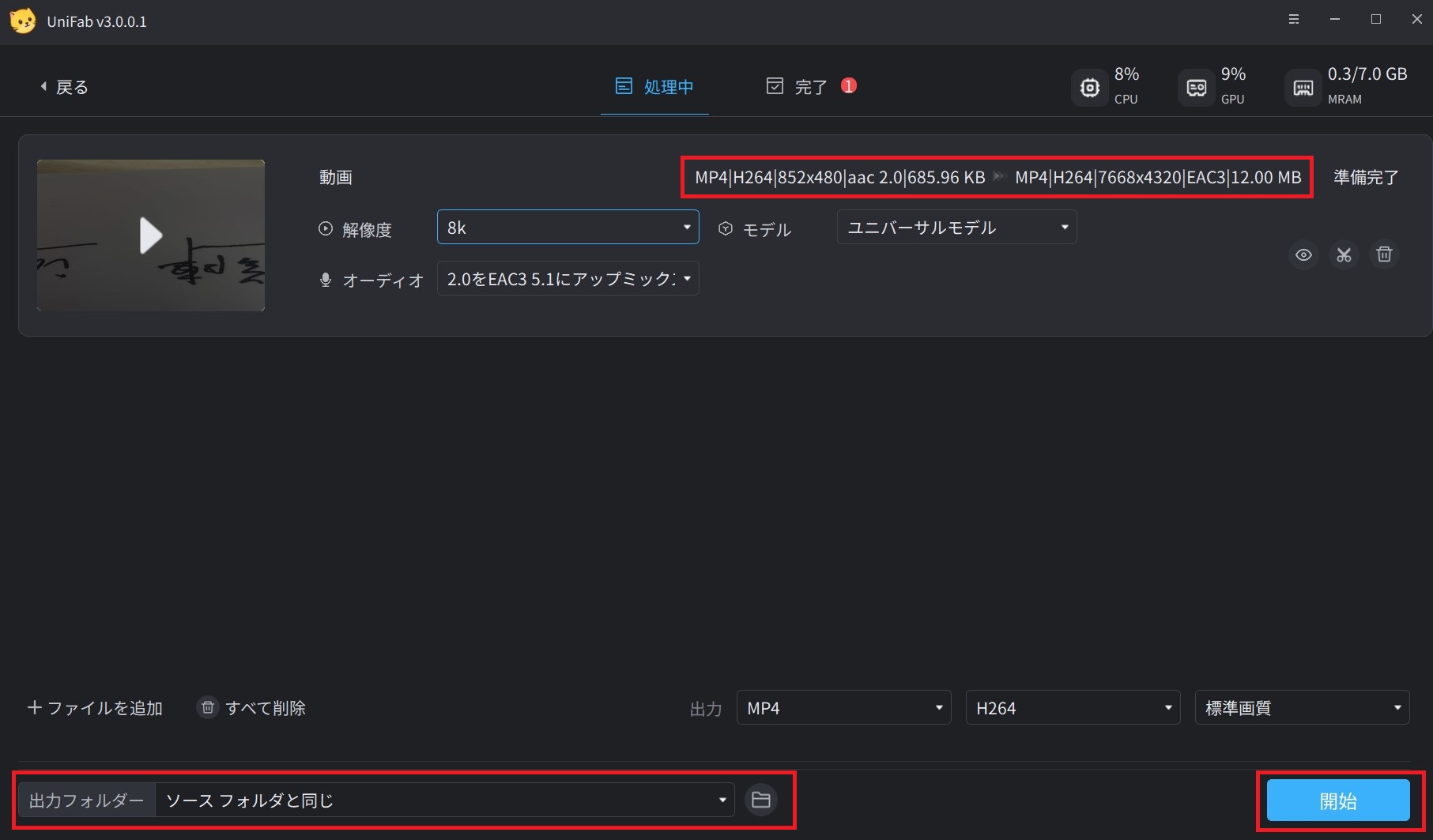
Task: Click the UniFab cat logo icon
Action: (x=23, y=21)
